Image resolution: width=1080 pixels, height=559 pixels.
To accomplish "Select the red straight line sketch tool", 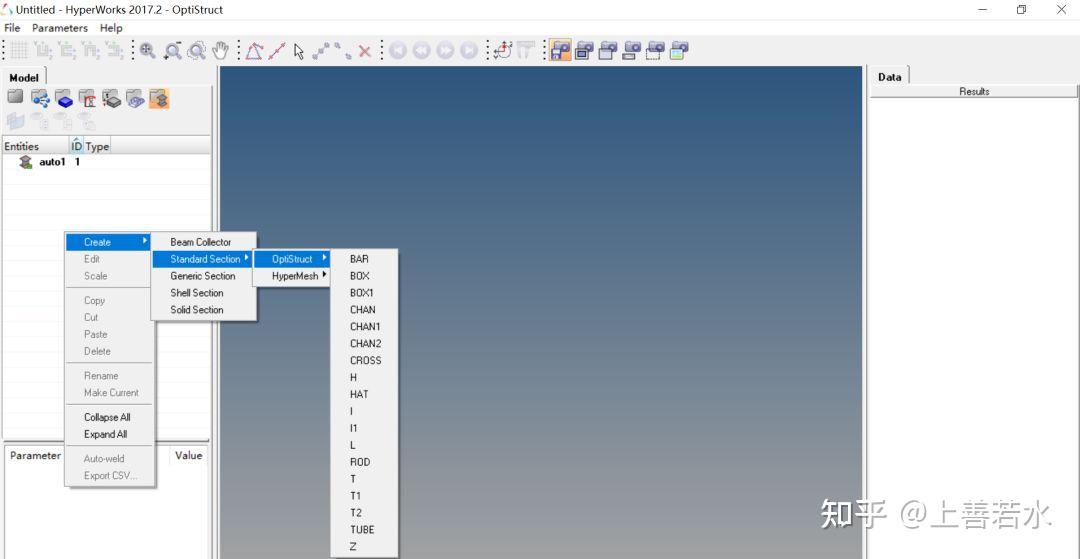I will click(276, 51).
